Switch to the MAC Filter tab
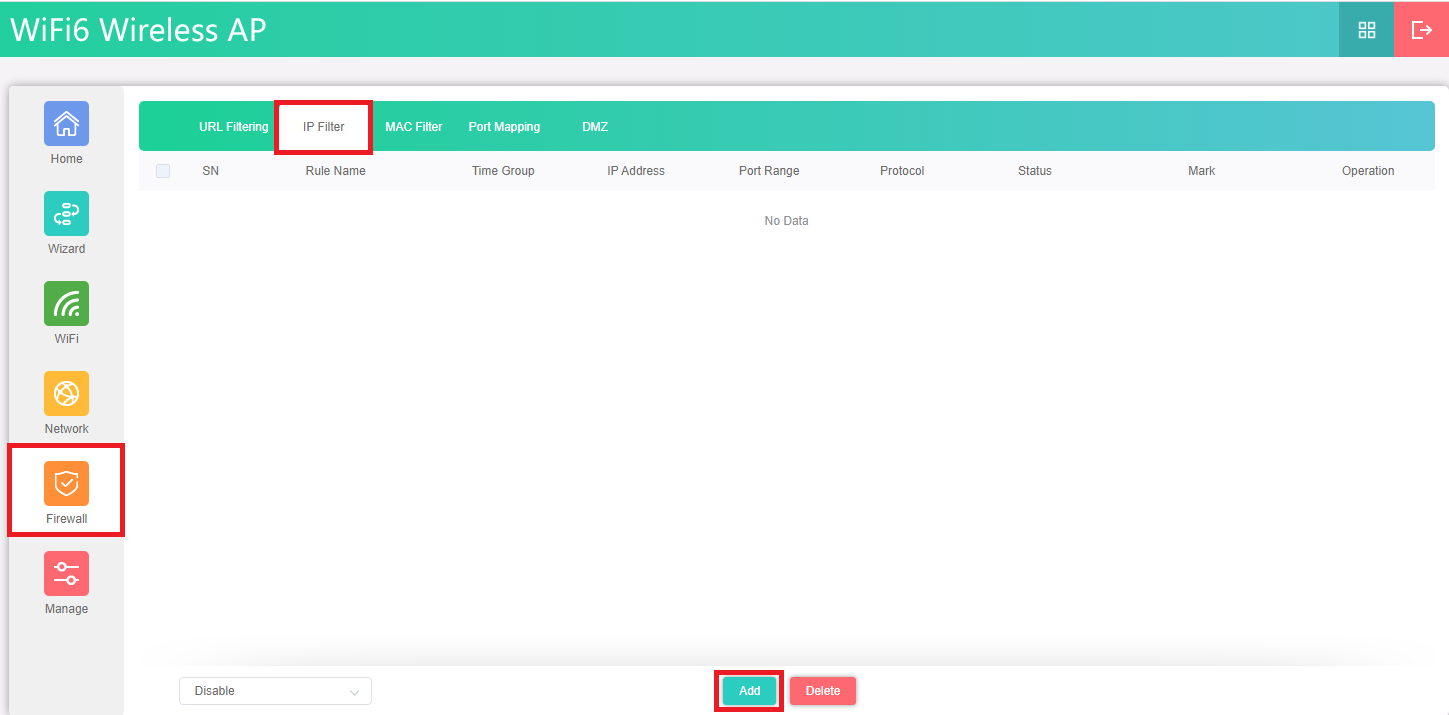This screenshot has height=715, width=1449. tap(413, 127)
